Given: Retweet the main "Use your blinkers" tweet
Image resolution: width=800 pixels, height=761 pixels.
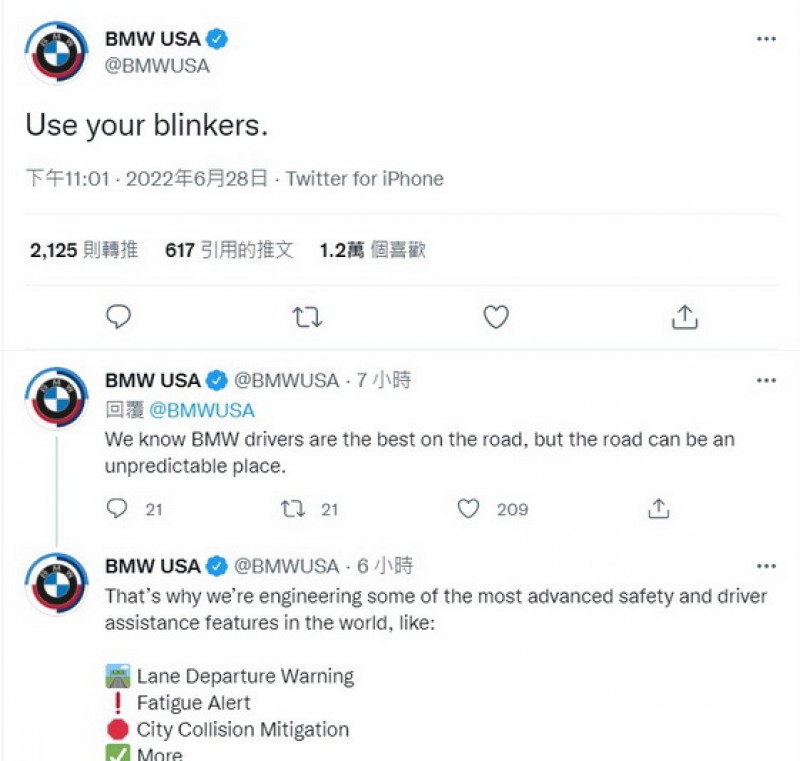Looking at the screenshot, I should click(x=307, y=317).
